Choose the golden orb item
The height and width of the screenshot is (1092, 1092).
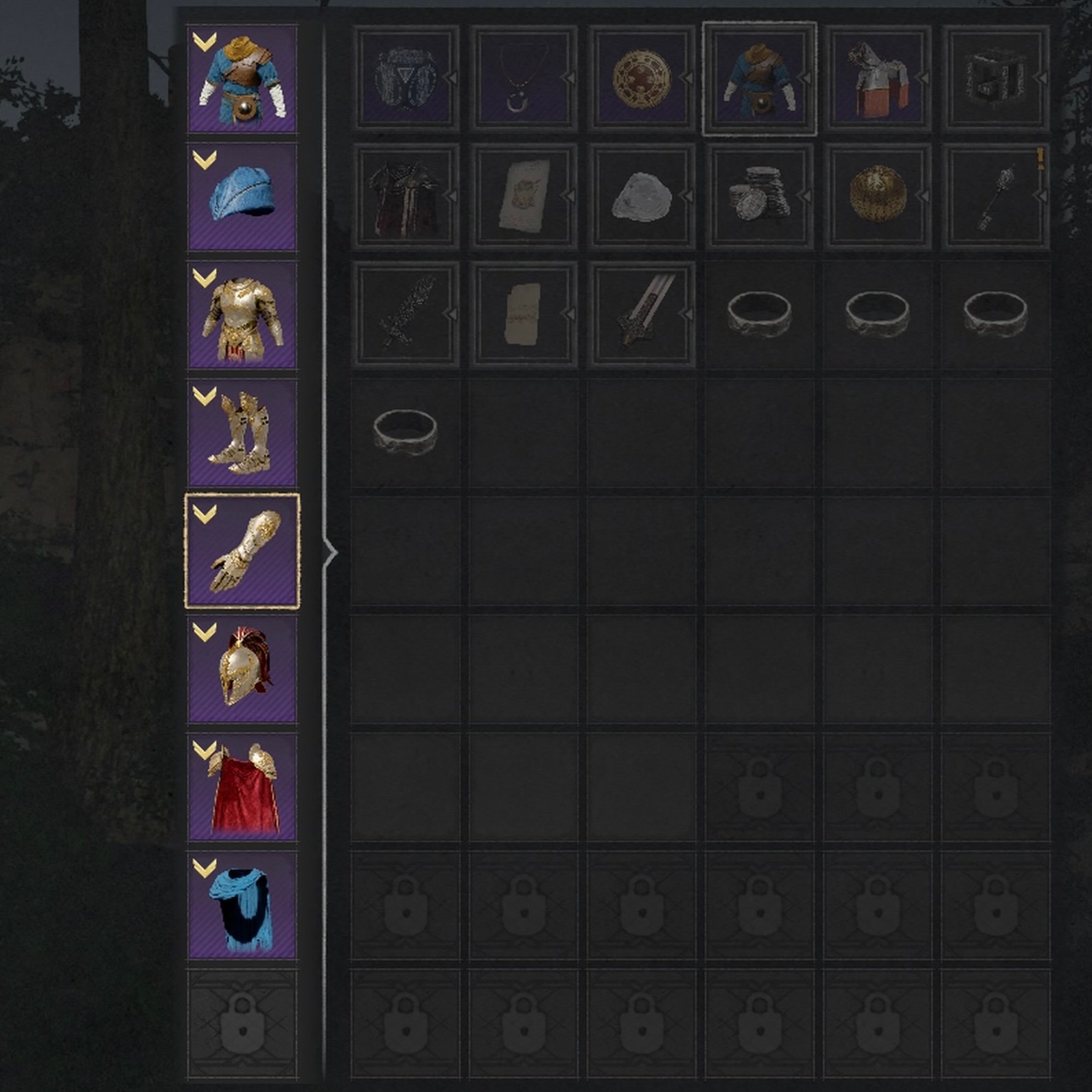(x=878, y=196)
